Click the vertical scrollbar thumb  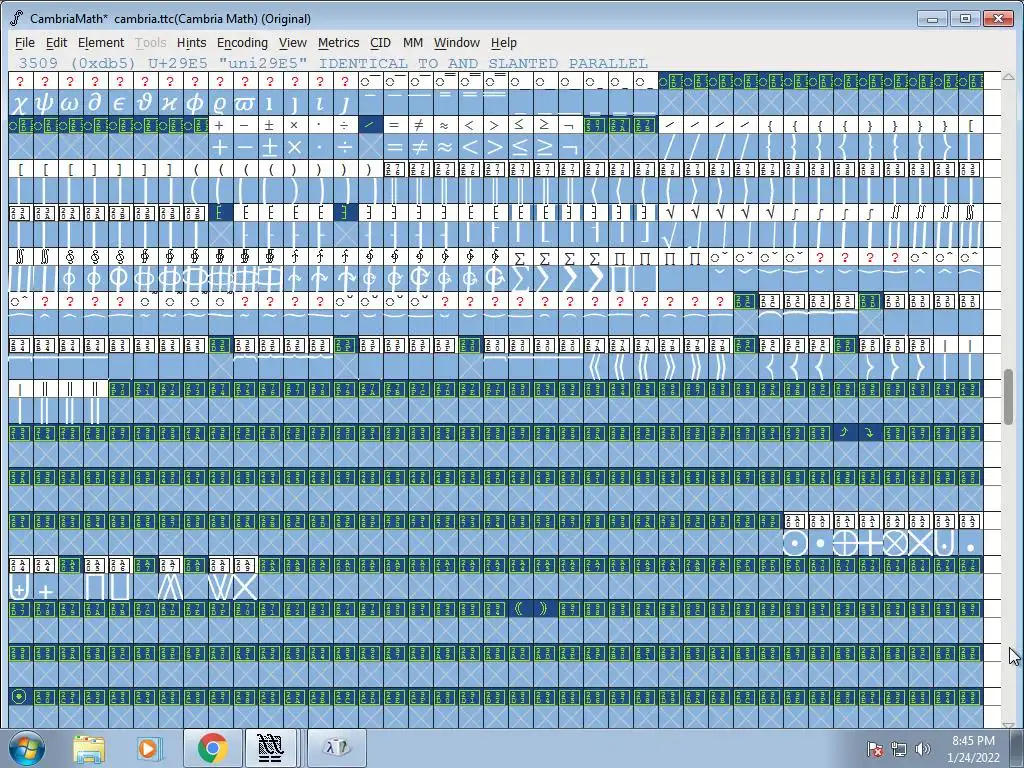point(1008,396)
